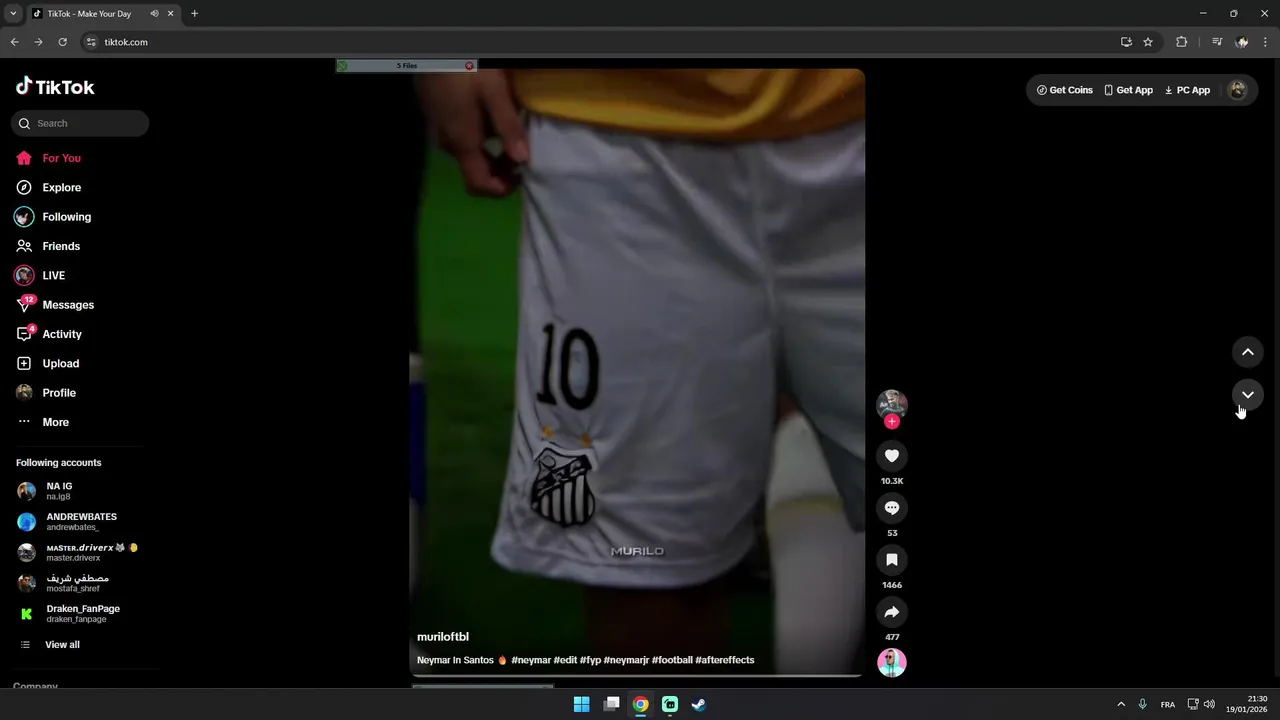Open a new browser tab
Viewport: 1280px width, 720px height.
(194, 14)
